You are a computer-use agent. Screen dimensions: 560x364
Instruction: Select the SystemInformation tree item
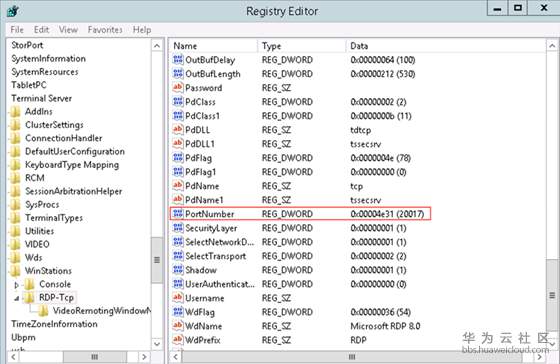click(48, 58)
